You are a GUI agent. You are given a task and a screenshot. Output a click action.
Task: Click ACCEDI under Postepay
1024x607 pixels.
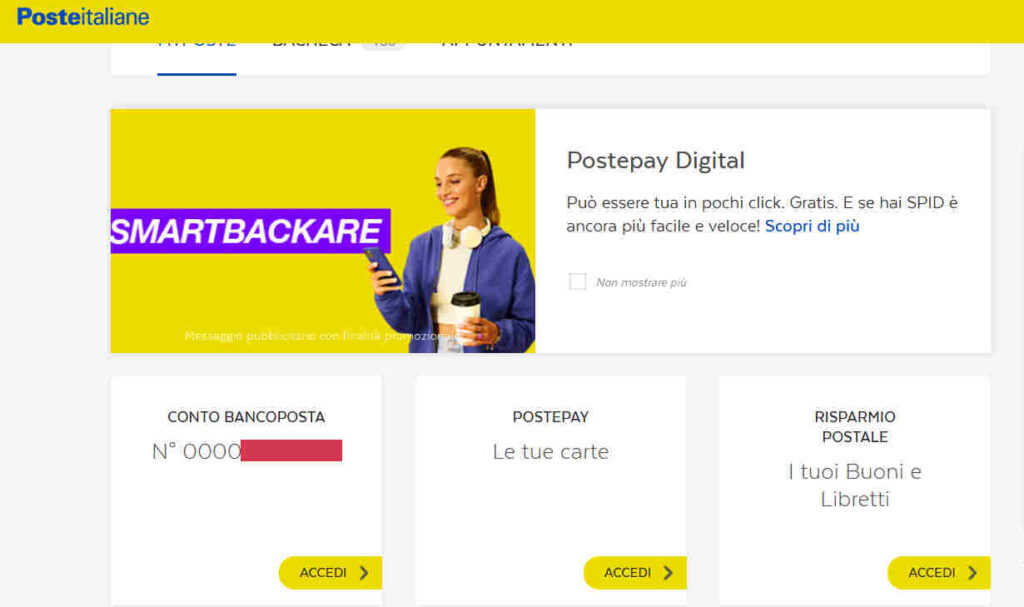coord(635,573)
